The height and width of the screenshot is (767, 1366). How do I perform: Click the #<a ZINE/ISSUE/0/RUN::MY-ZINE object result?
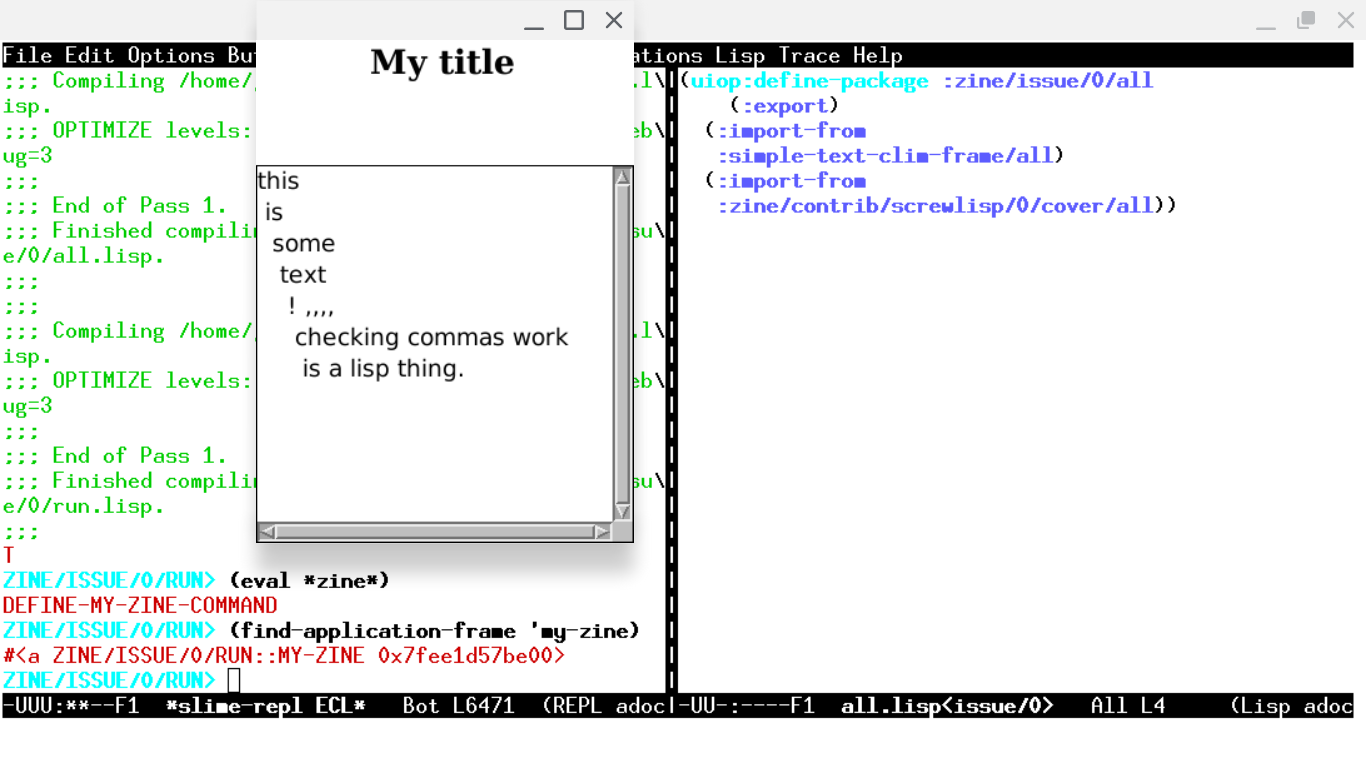[284, 656]
